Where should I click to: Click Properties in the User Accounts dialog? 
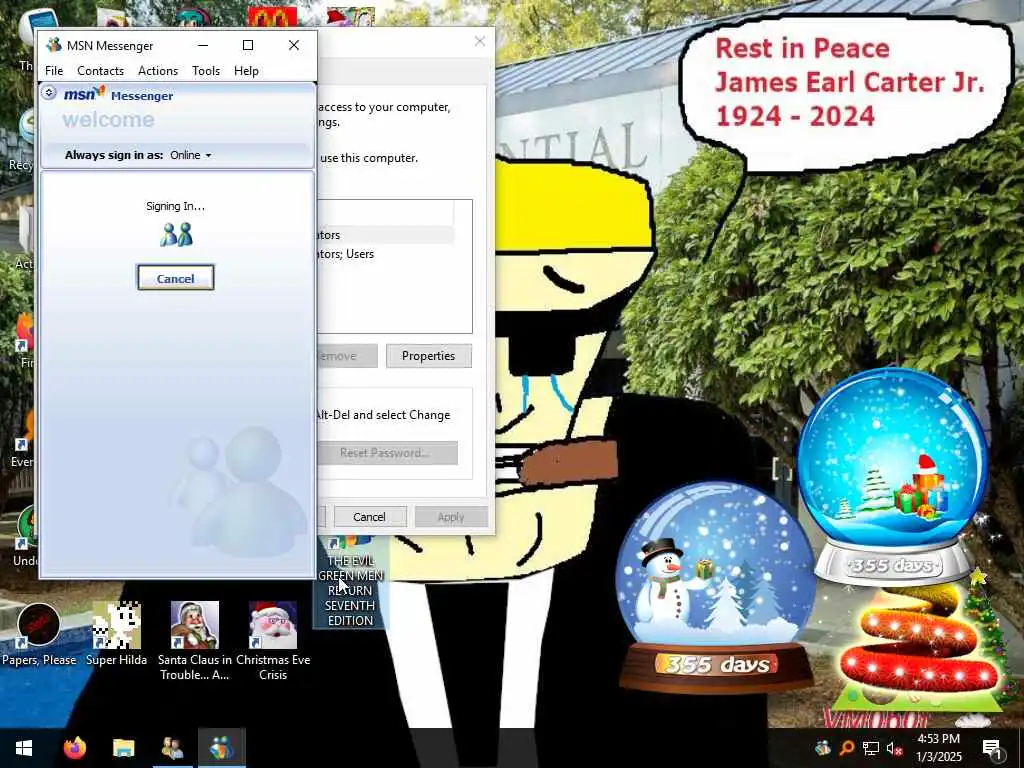(x=428, y=356)
